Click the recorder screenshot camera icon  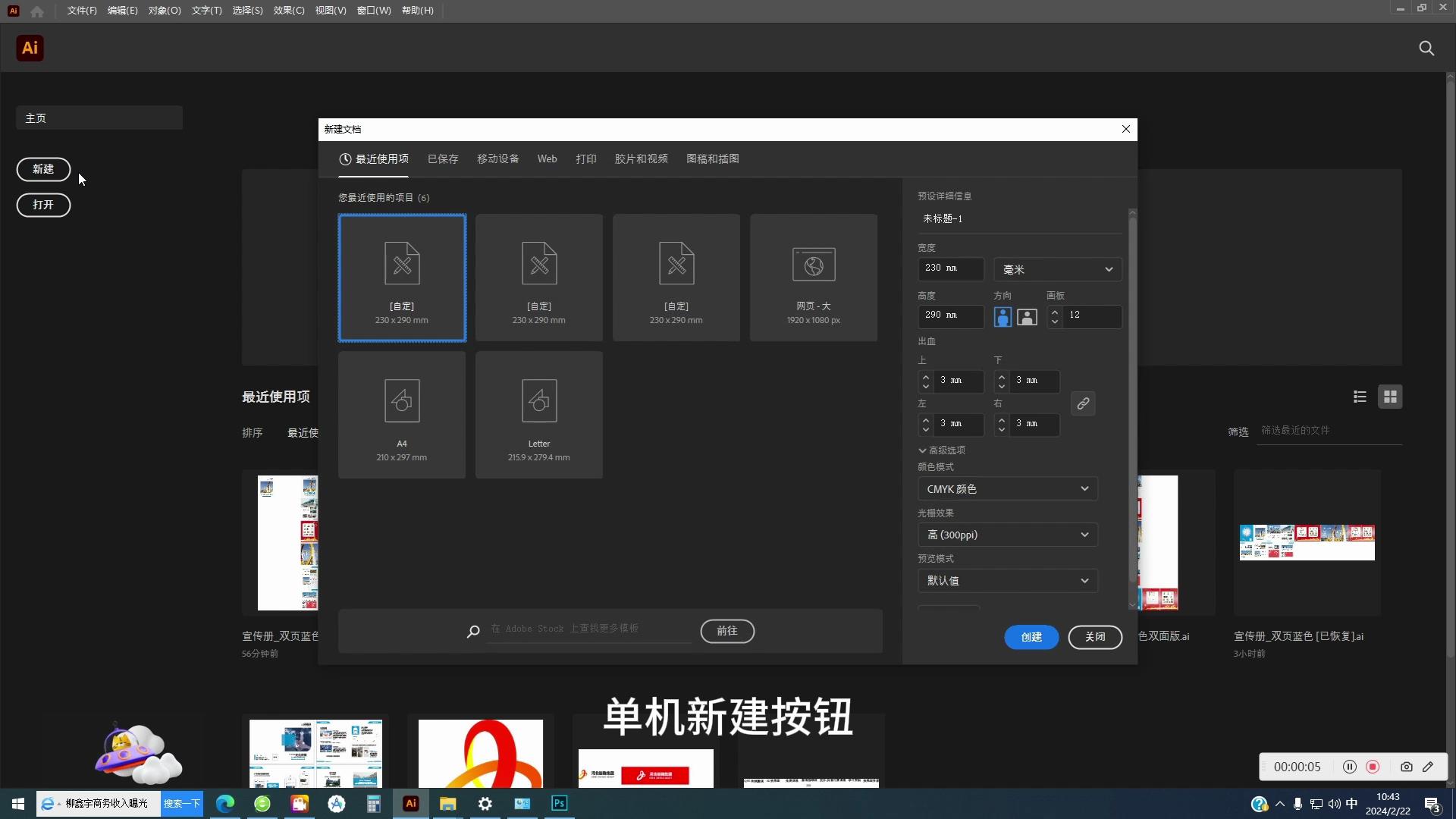1407,767
